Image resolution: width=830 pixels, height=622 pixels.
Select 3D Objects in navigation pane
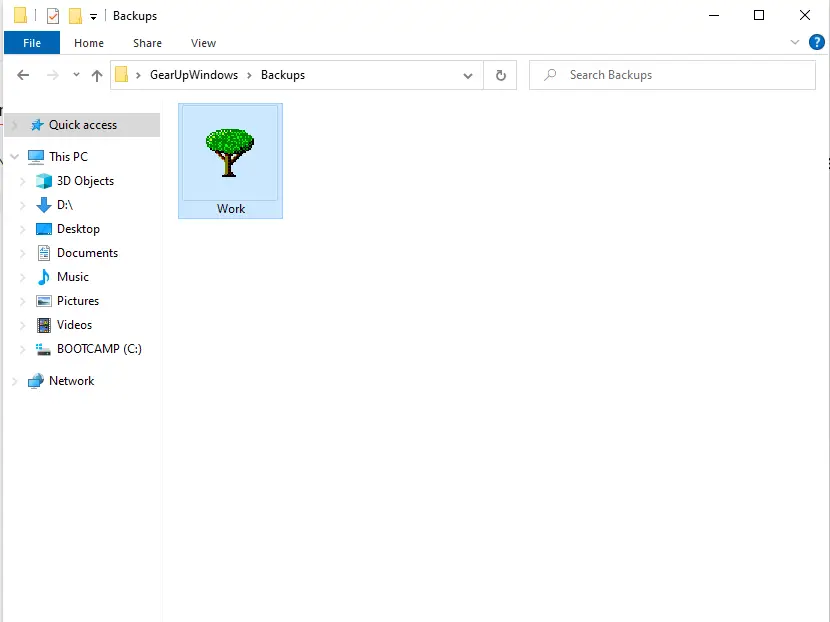coord(85,181)
